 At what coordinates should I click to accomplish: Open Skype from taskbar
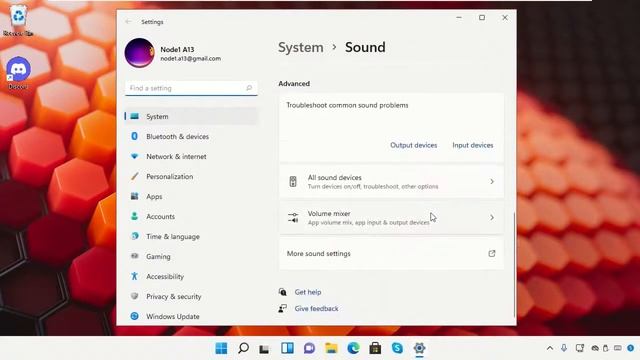(x=397, y=348)
